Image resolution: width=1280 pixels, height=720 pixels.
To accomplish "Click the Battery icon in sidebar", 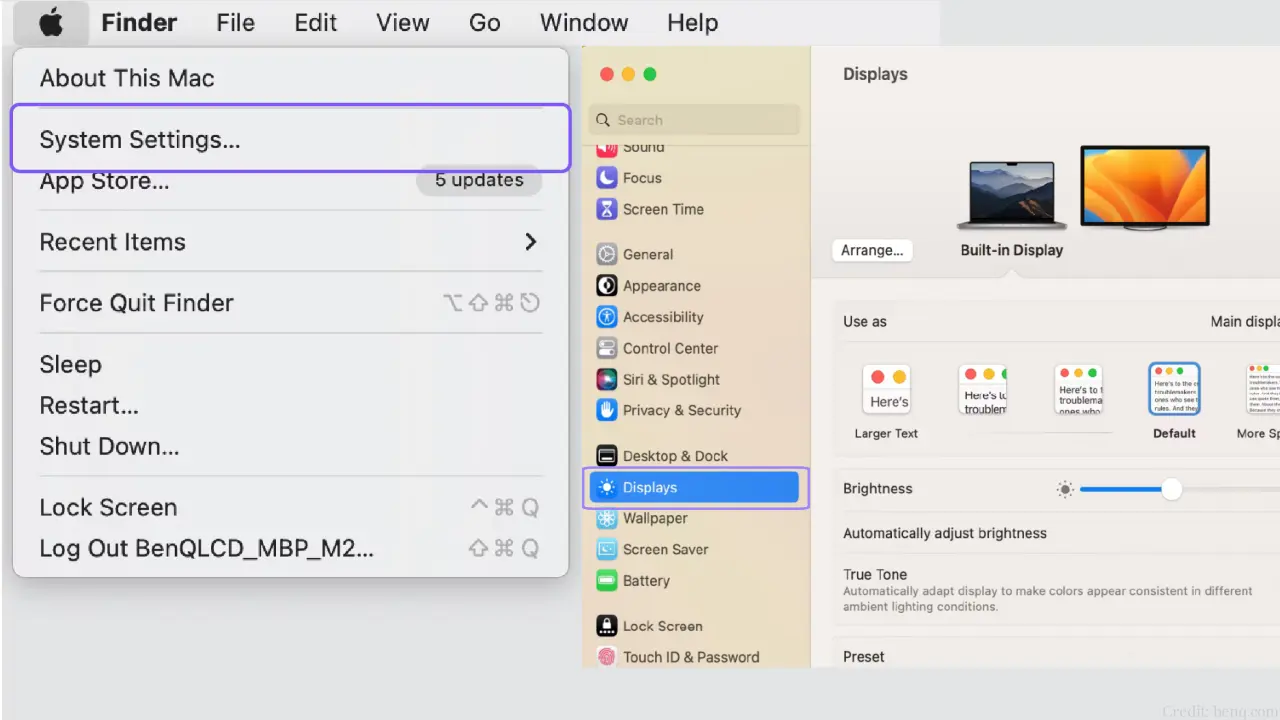I will point(606,580).
